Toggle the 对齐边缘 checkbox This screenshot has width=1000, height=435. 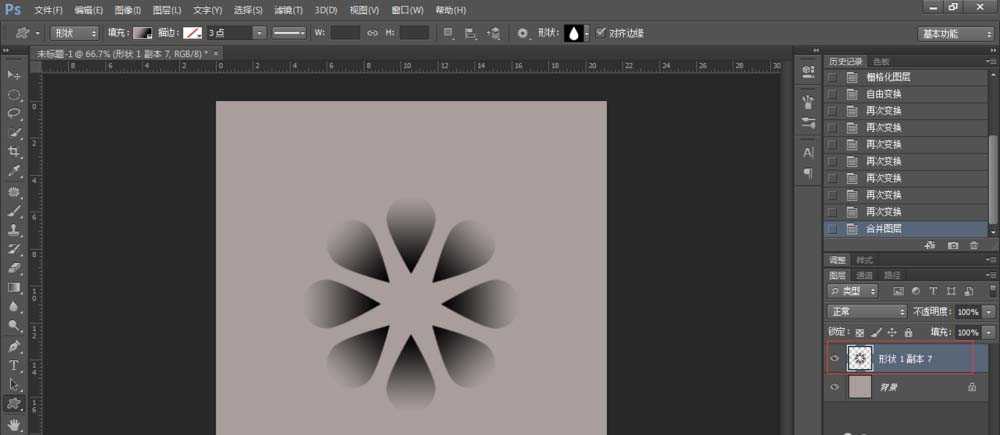tap(600, 33)
